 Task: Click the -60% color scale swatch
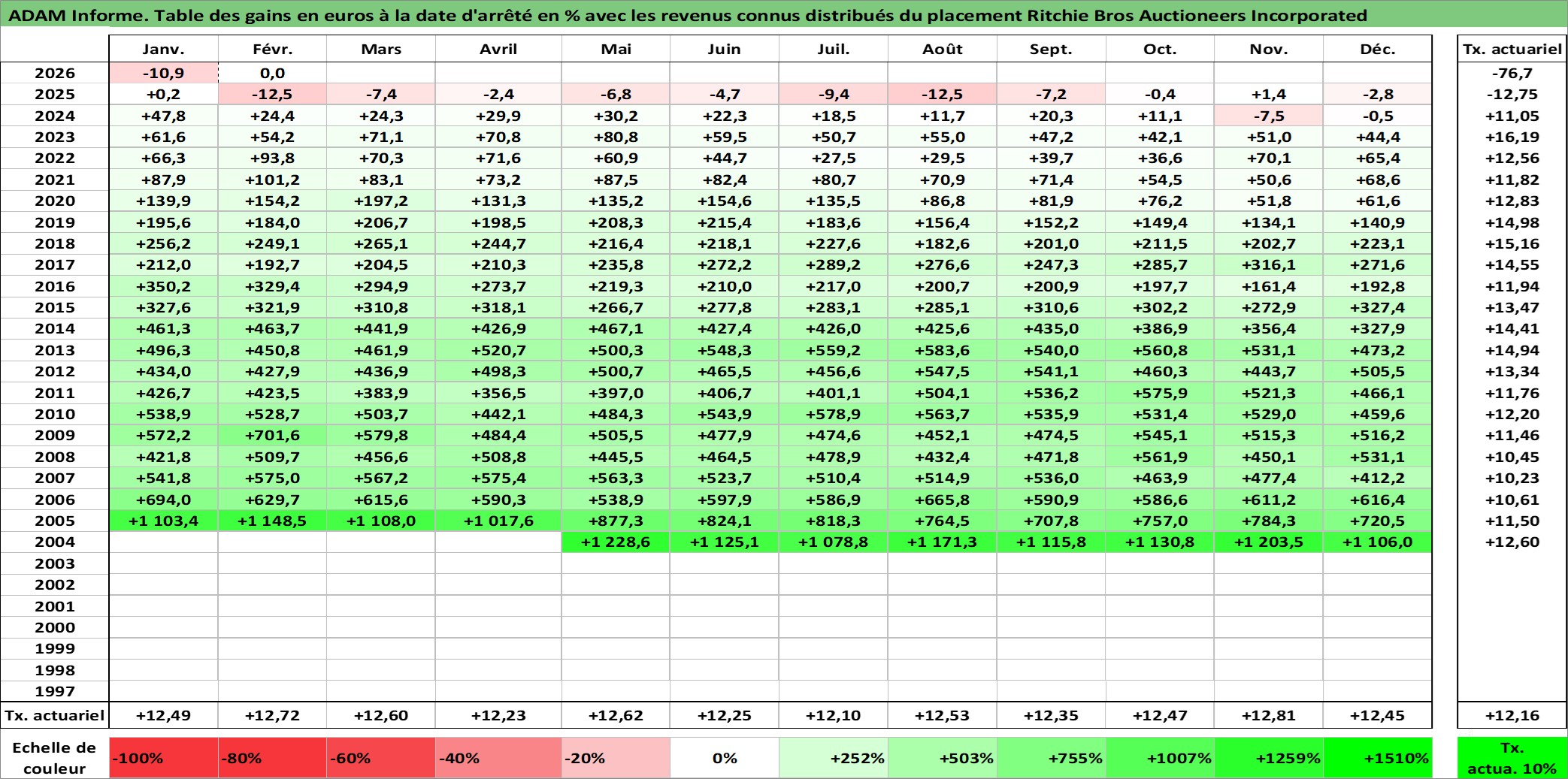tap(381, 758)
